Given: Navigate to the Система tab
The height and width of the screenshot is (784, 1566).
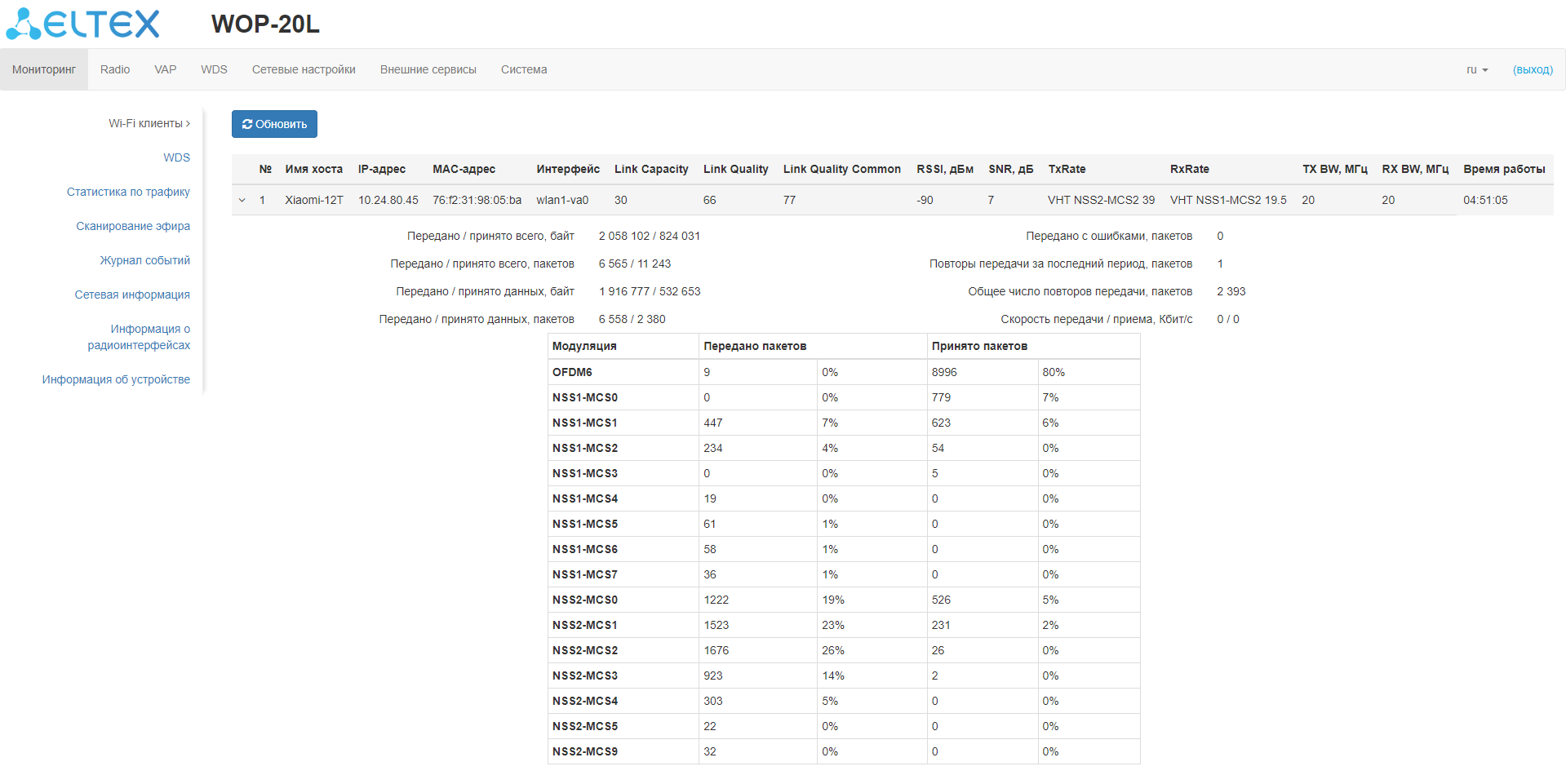Looking at the screenshot, I should point(524,70).
